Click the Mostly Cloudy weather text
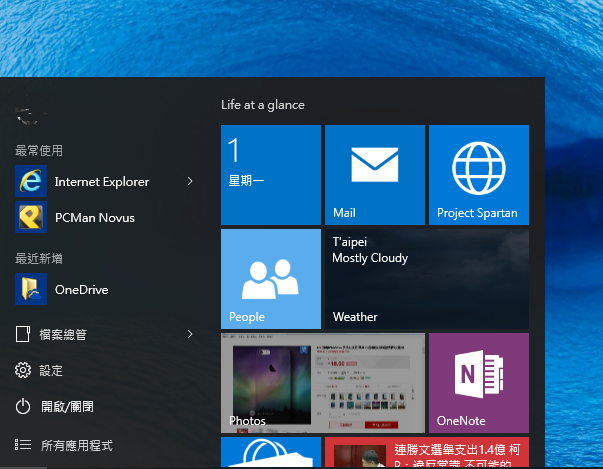The image size is (603, 469). [x=370, y=258]
